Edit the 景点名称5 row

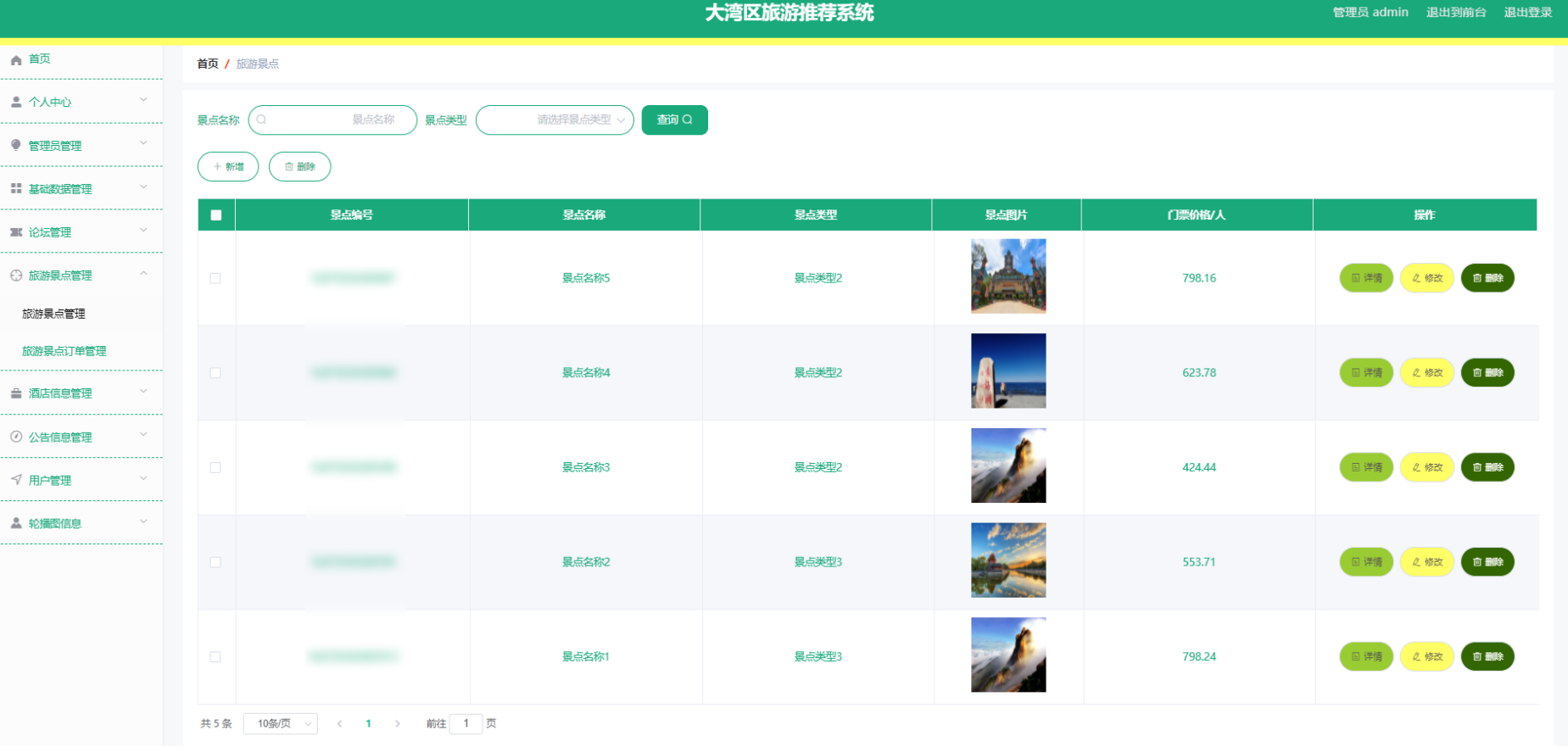pos(1427,278)
